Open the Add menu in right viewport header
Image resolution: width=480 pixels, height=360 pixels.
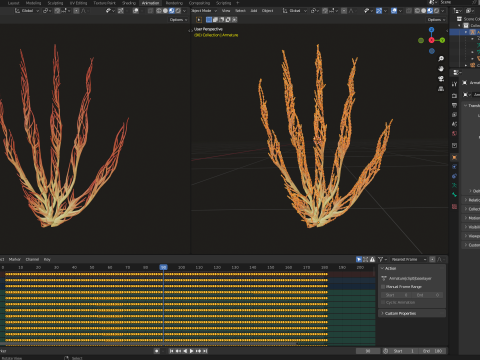[x=254, y=11]
